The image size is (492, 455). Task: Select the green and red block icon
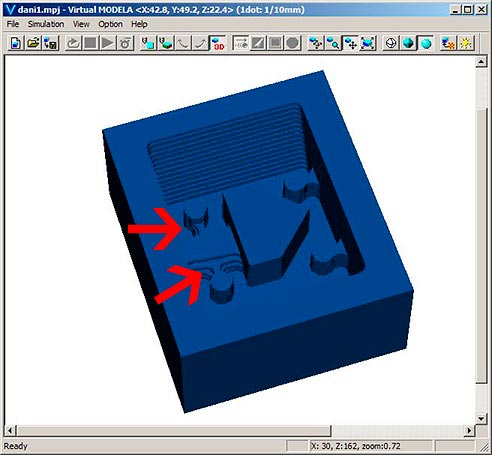pyautogui.click(x=165, y=43)
